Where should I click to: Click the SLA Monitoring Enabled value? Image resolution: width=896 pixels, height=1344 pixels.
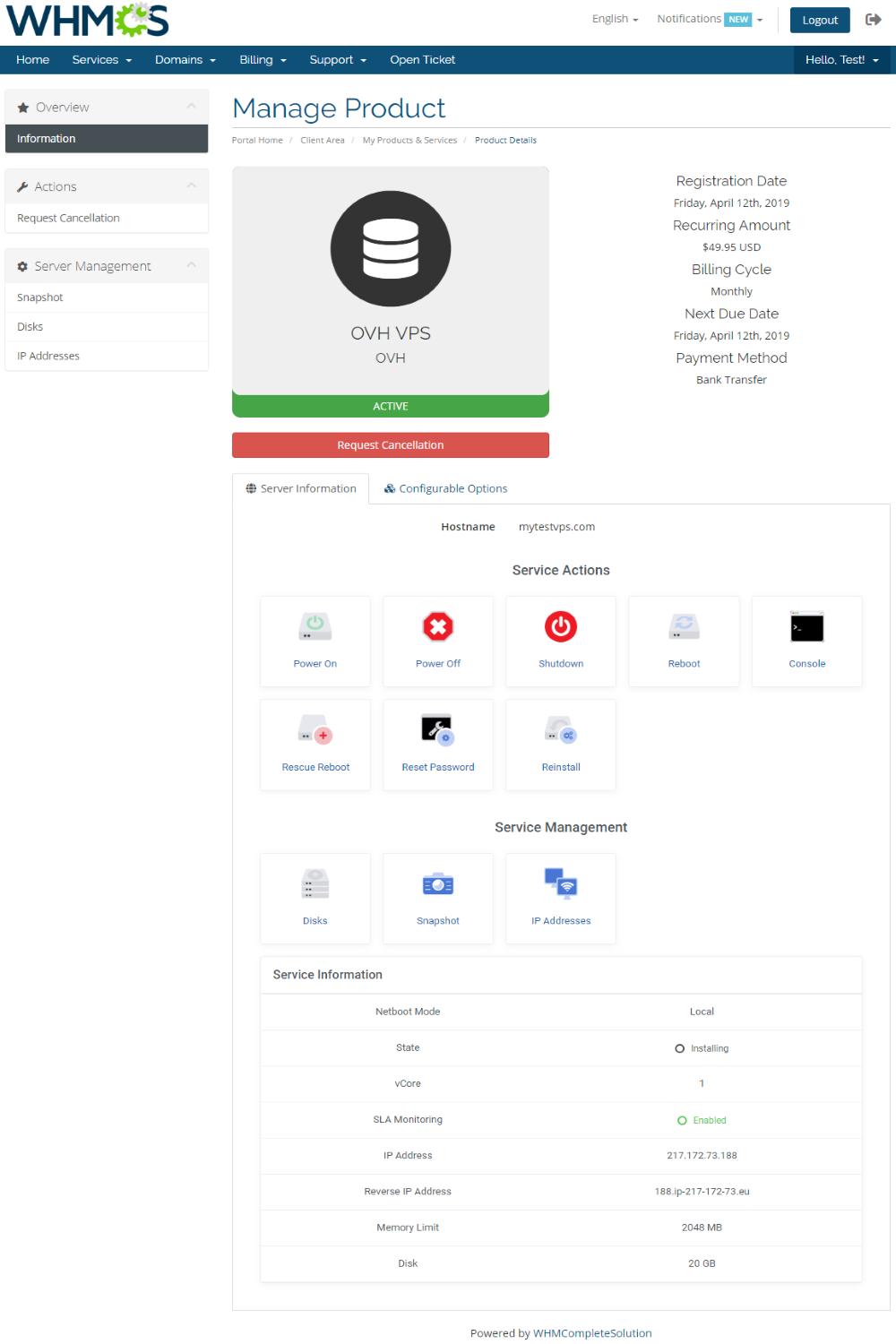click(702, 1120)
